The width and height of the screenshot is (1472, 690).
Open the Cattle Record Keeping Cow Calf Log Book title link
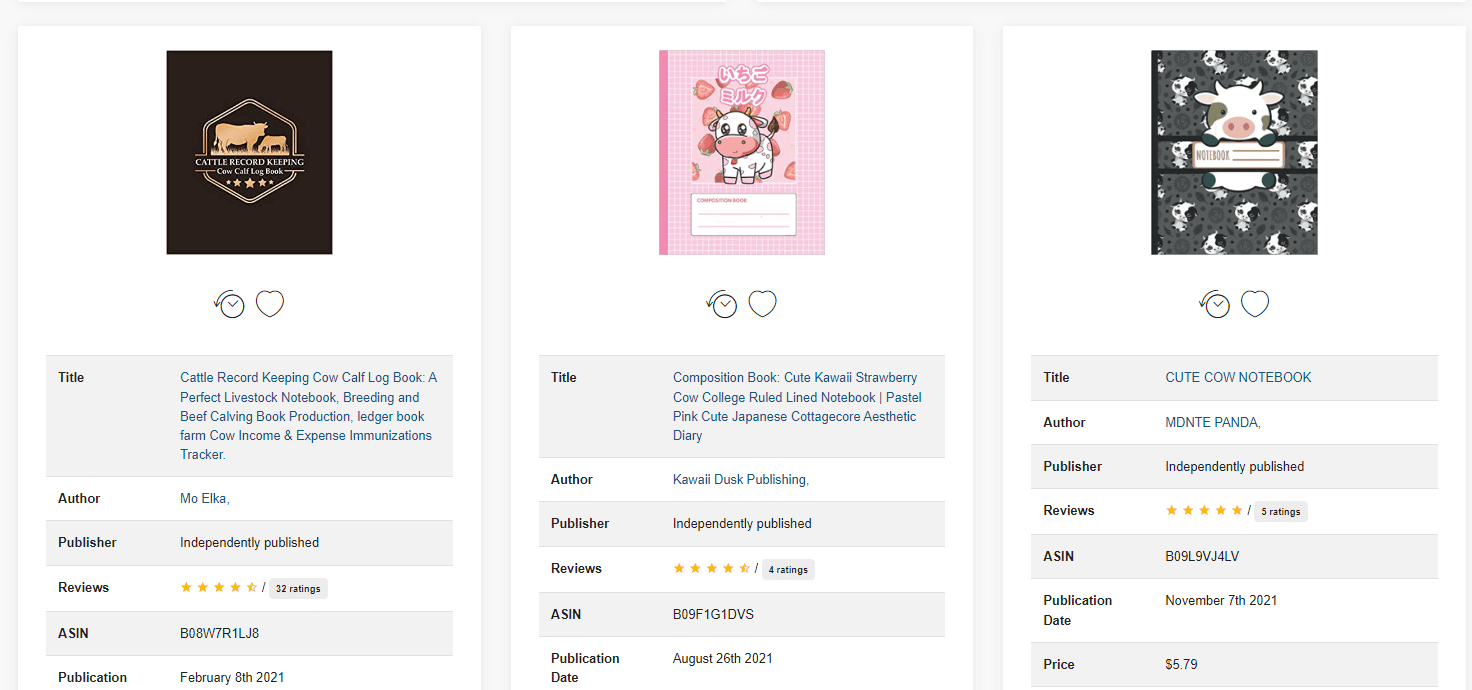309,416
